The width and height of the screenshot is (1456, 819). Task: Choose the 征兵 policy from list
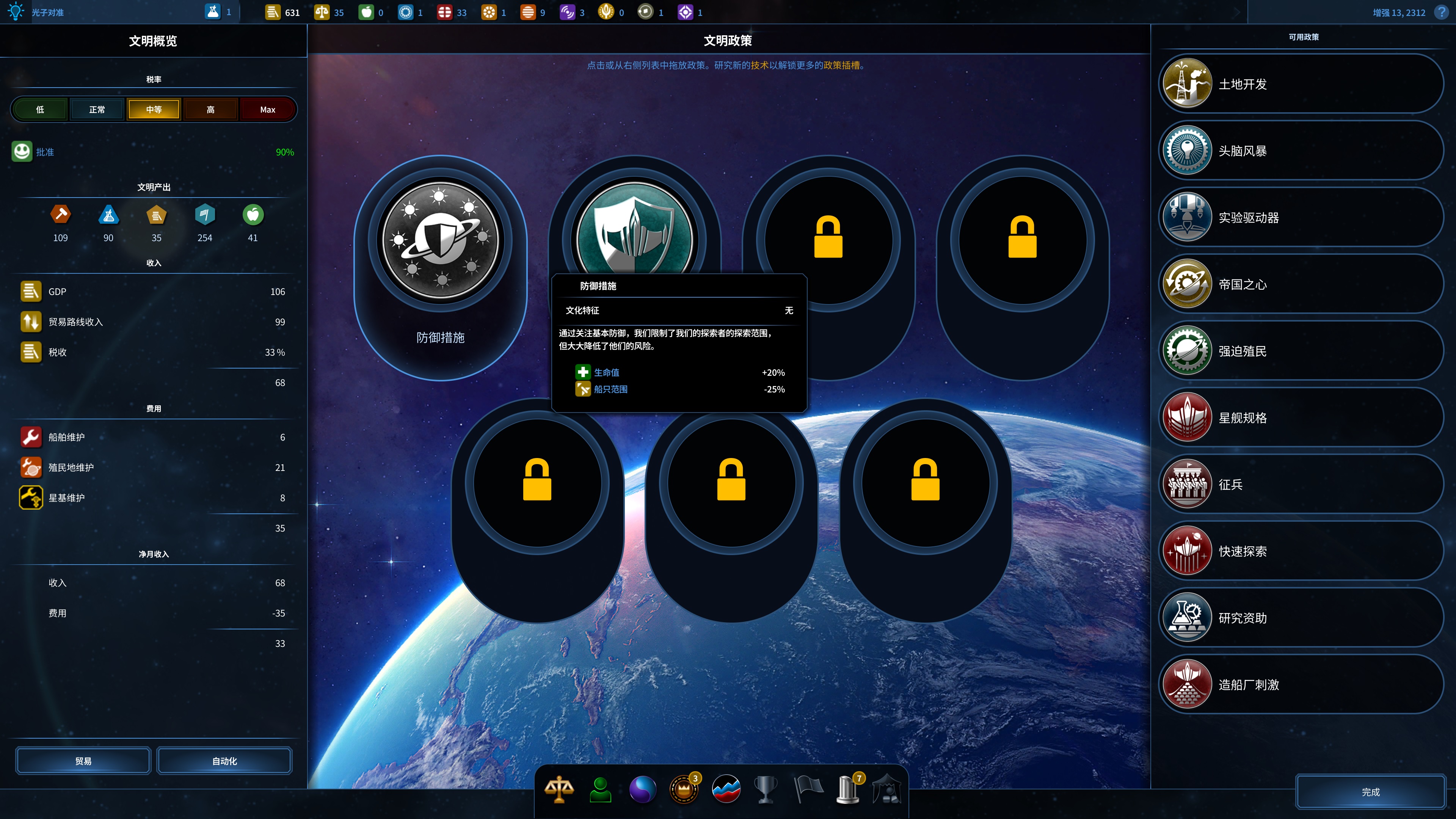tap(1301, 485)
